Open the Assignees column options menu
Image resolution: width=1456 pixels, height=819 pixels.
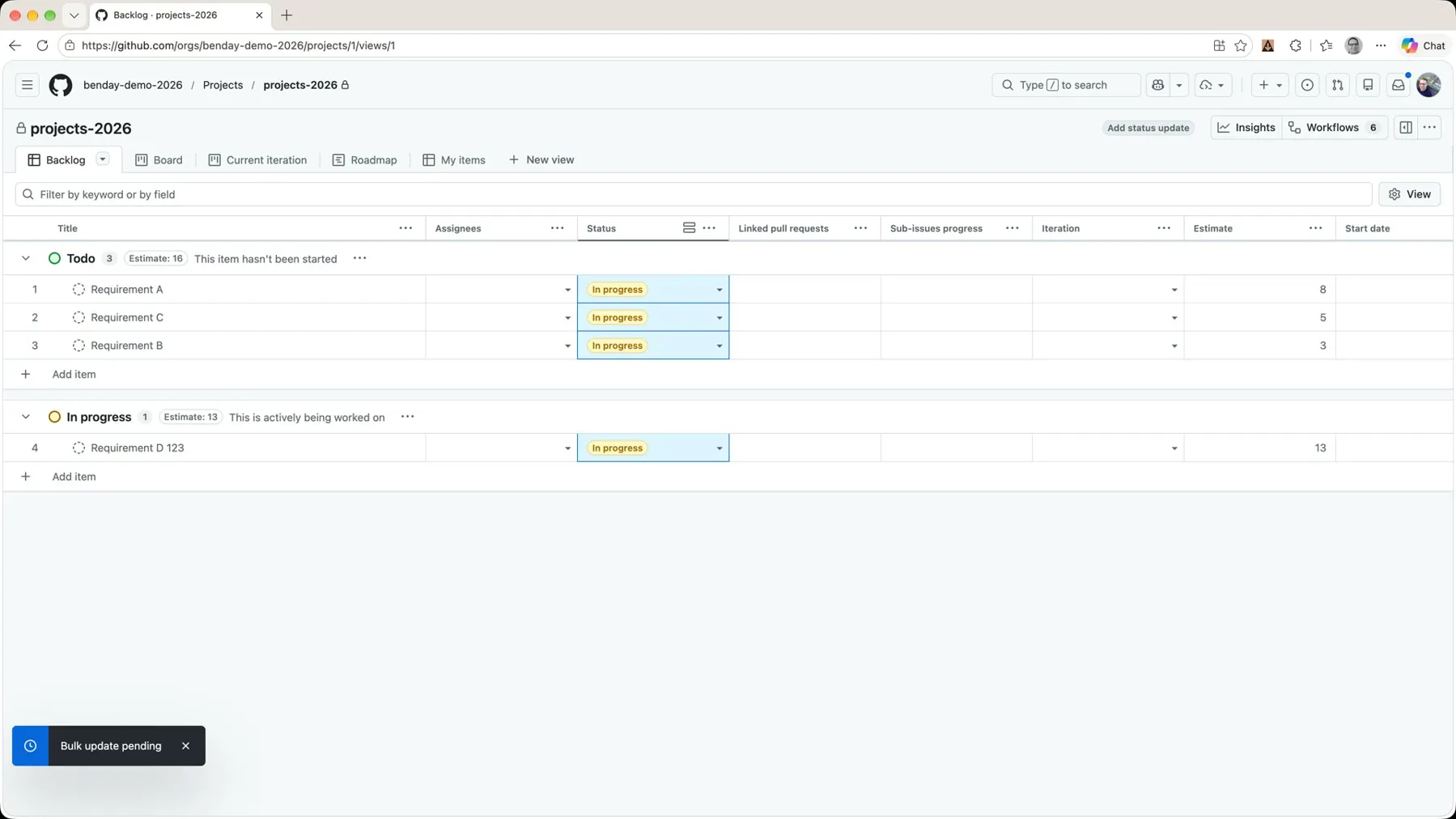click(x=558, y=228)
